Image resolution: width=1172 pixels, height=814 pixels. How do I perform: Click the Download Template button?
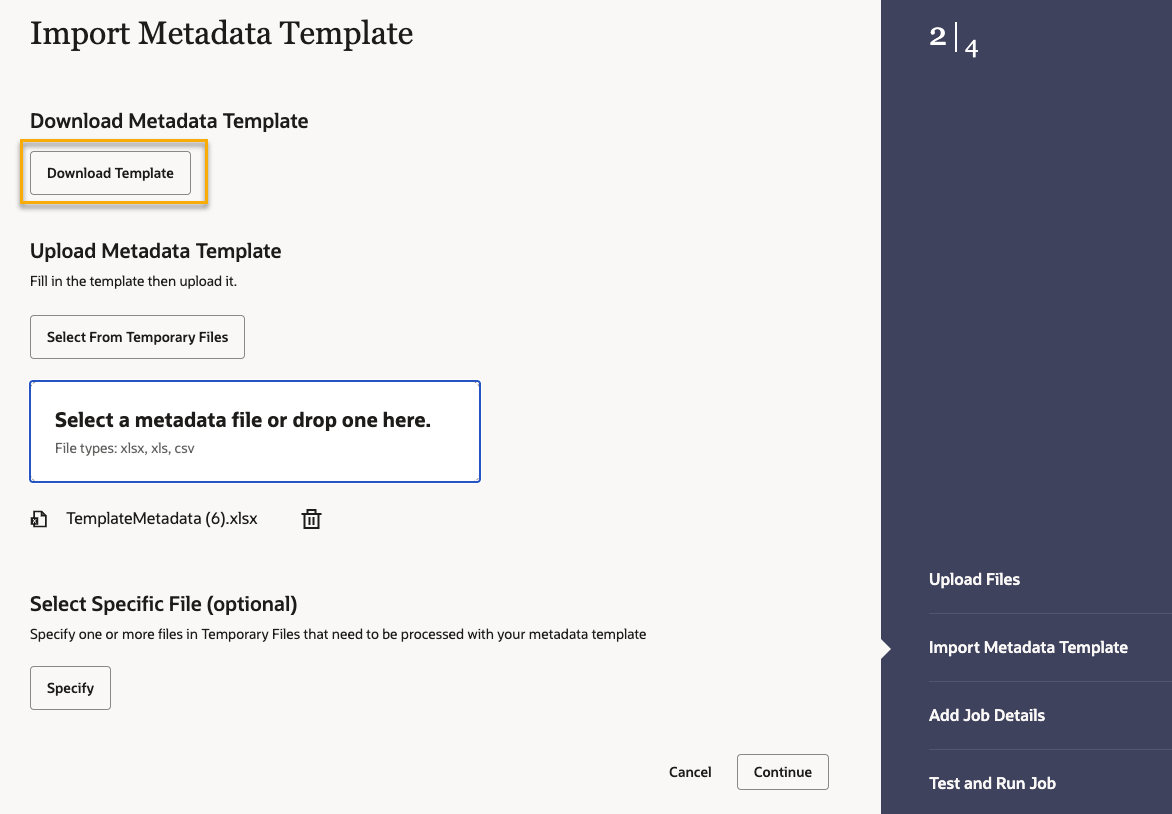pyautogui.click(x=110, y=173)
